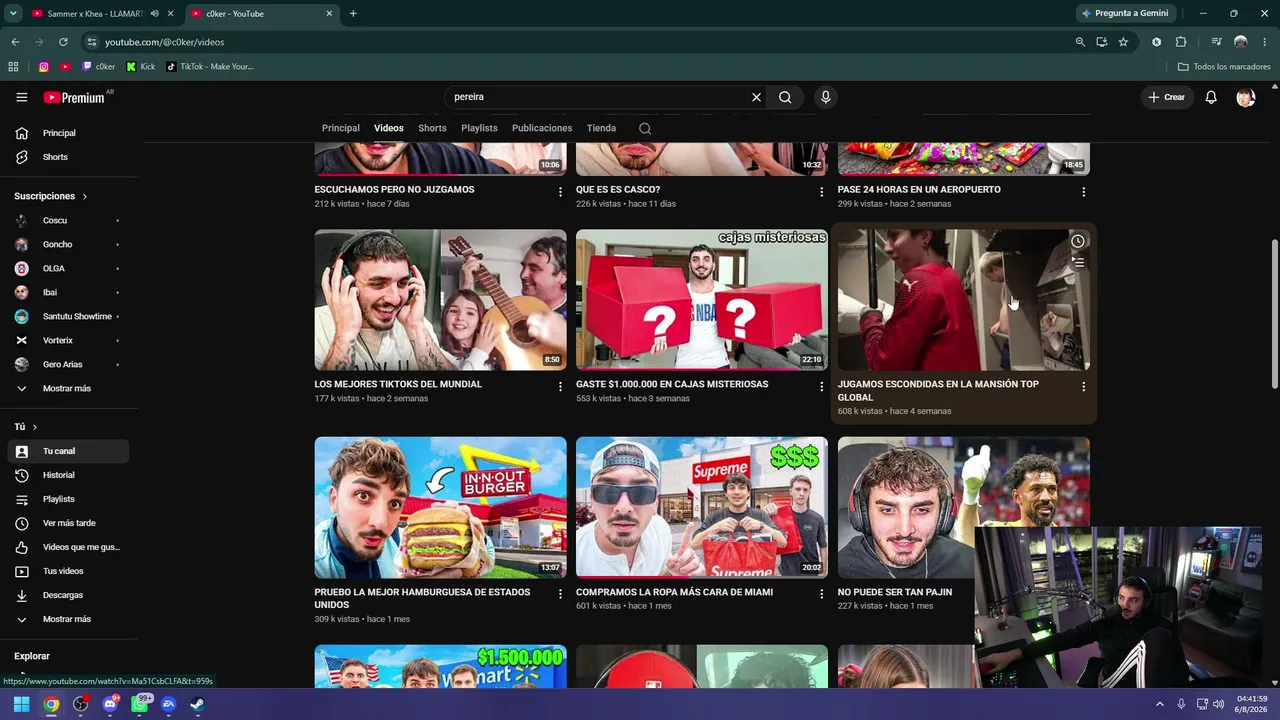Screen dimensions: 1280x720
Task: Go to Shorts in the left sidebar
Action: 68,157
